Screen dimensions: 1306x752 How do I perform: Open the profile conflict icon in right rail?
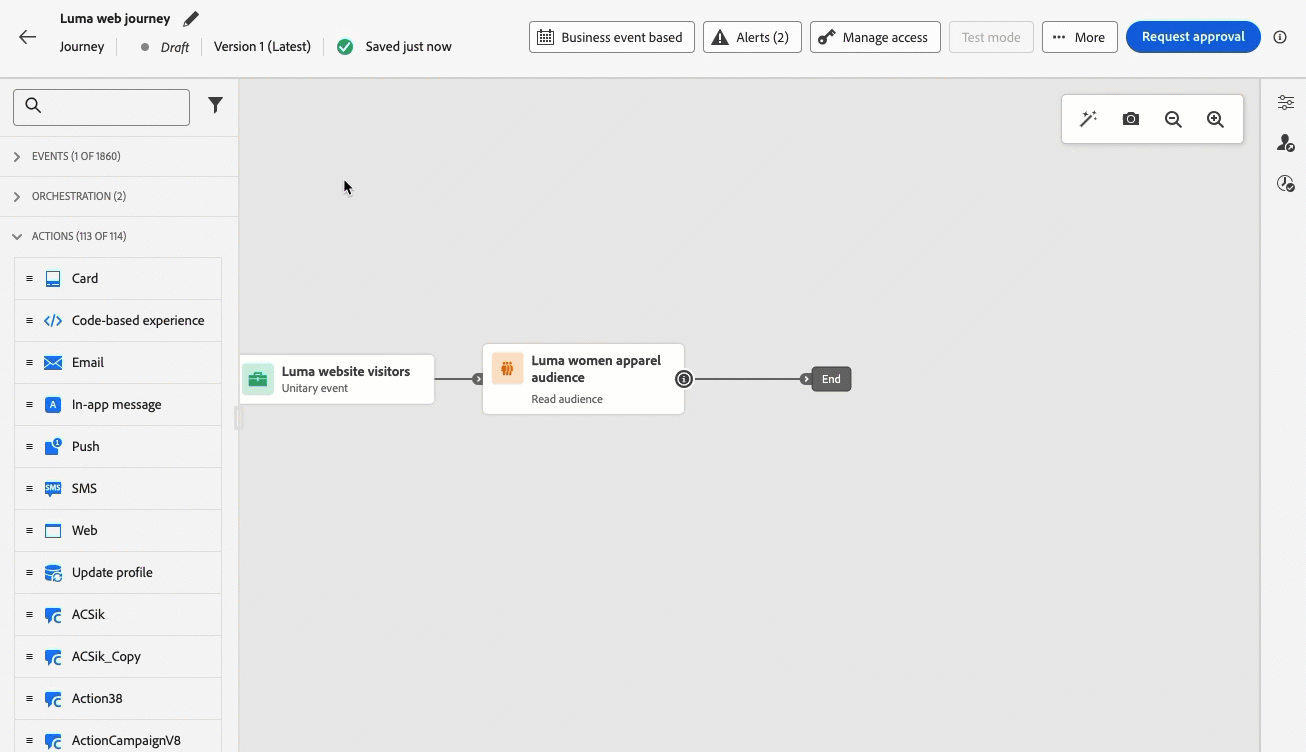[1286, 143]
